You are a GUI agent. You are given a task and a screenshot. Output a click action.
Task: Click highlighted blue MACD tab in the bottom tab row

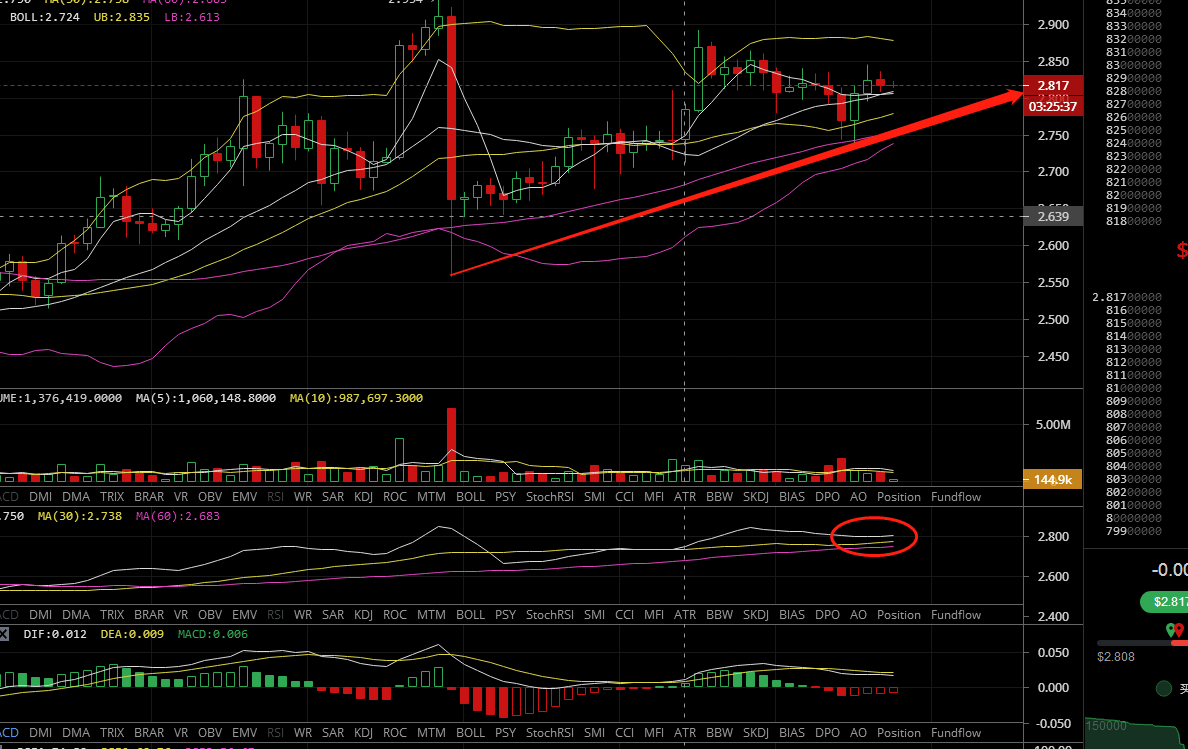[9, 733]
